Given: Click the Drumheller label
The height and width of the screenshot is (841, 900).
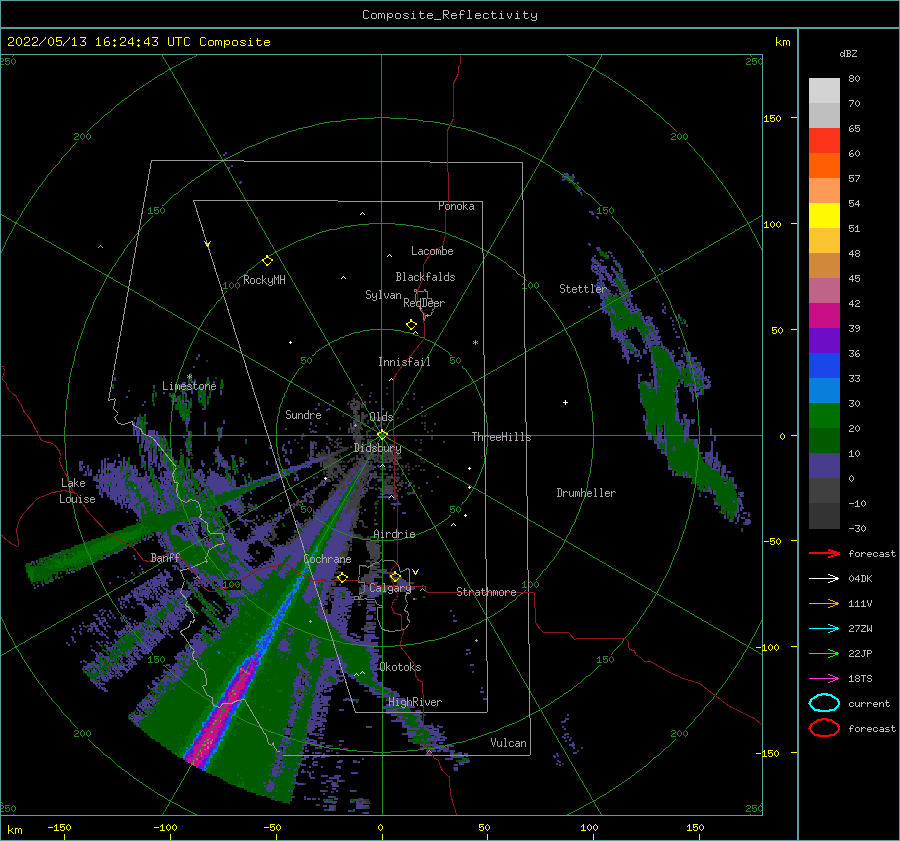Looking at the screenshot, I should [586, 493].
